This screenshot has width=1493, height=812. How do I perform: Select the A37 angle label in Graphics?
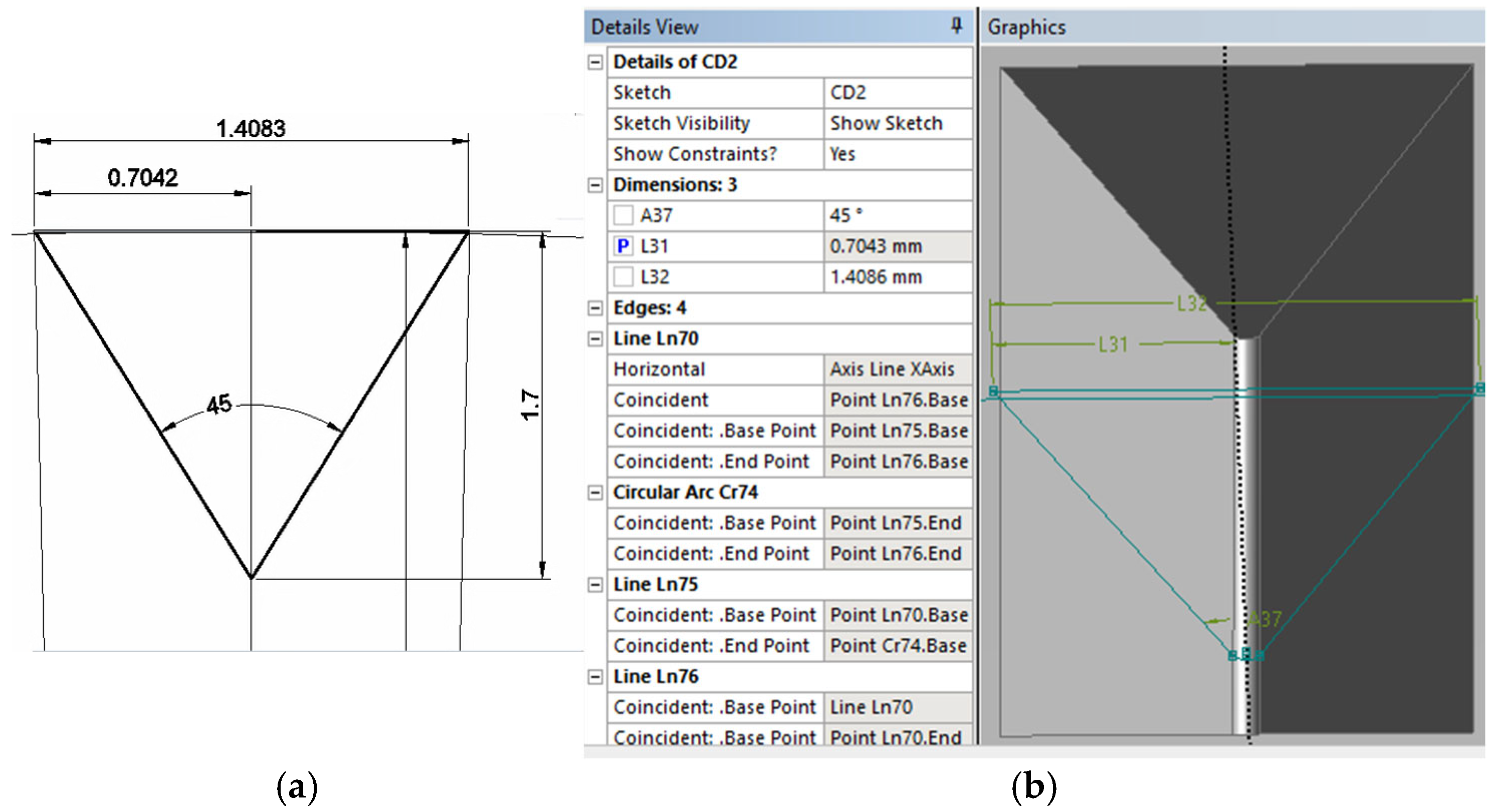click(1265, 619)
